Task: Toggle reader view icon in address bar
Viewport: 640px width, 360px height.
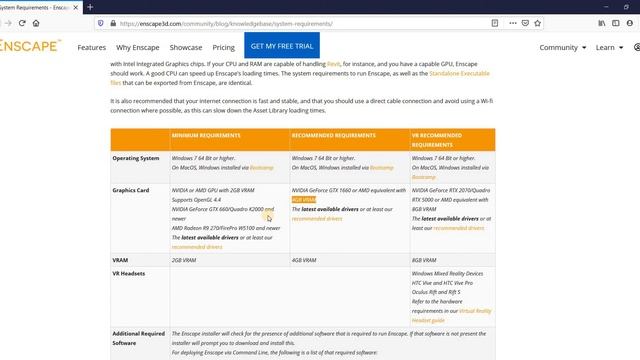Action: point(495,23)
